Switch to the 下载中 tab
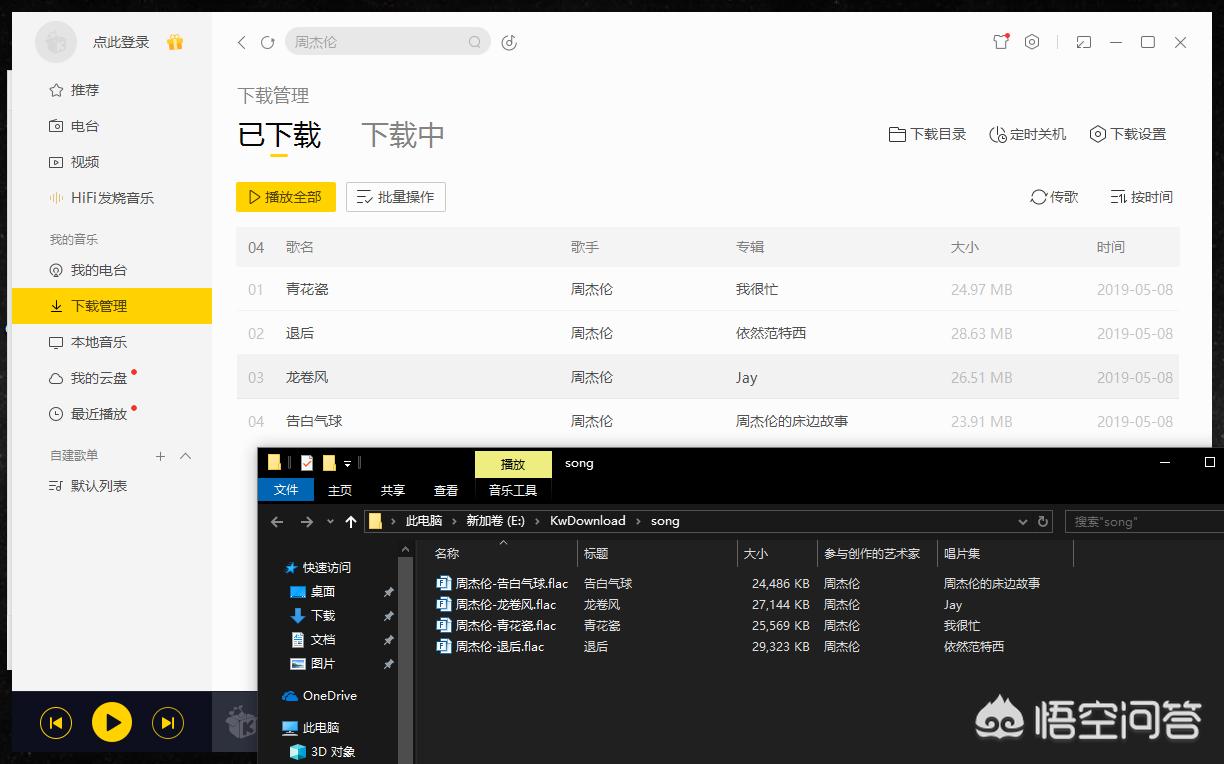 [402, 135]
